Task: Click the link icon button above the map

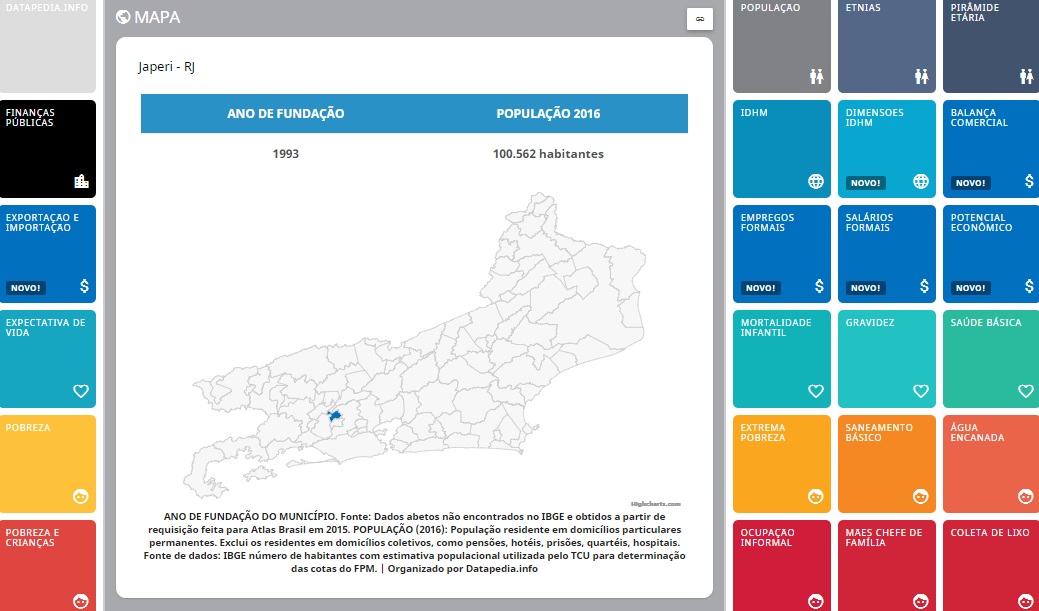Action: point(700,19)
